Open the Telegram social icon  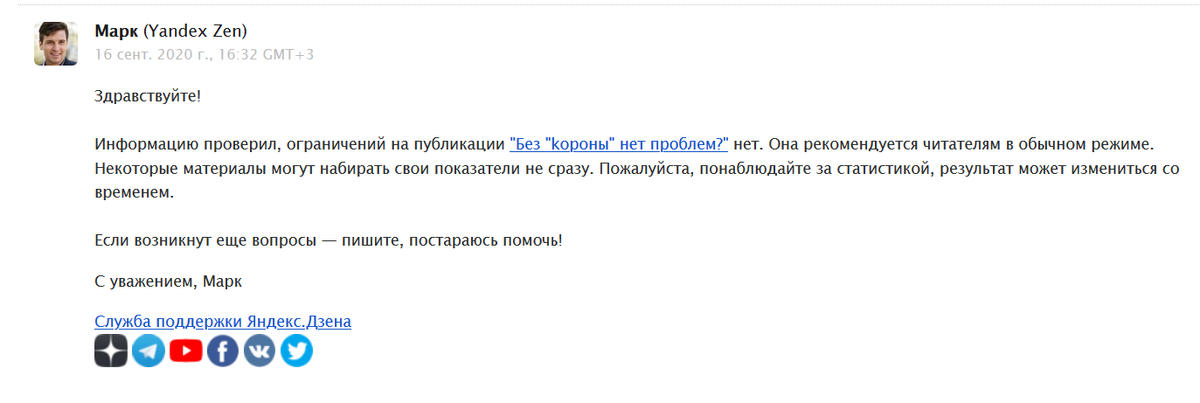tap(148, 350)
